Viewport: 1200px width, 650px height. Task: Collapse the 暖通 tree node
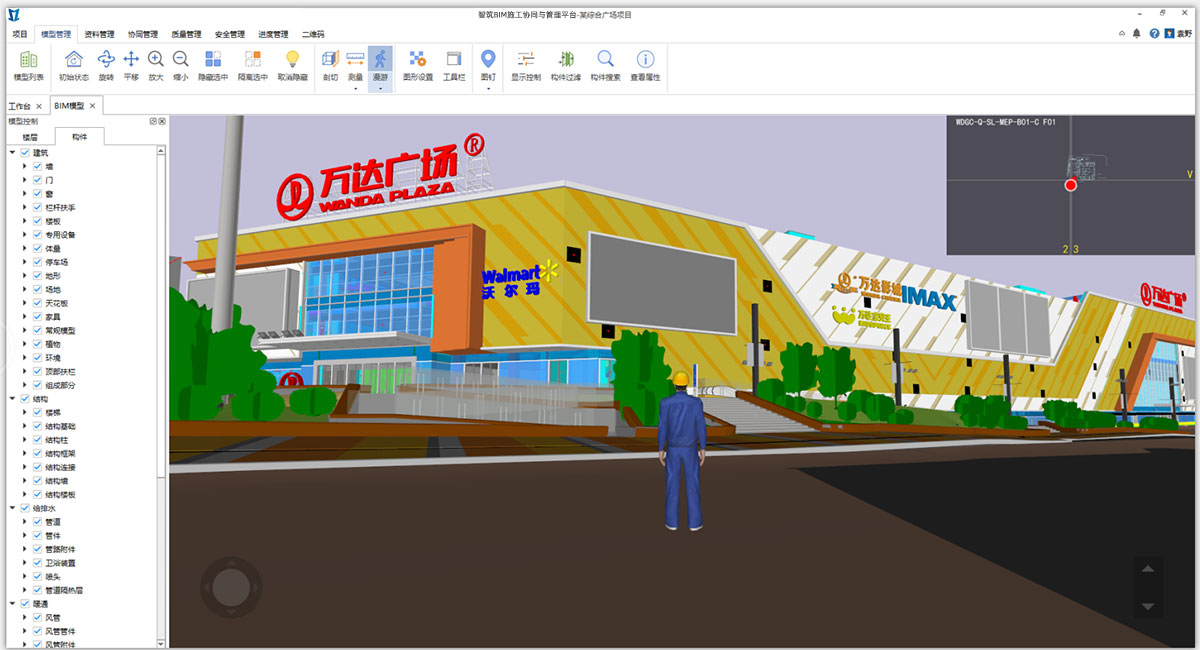click(12, 604)
